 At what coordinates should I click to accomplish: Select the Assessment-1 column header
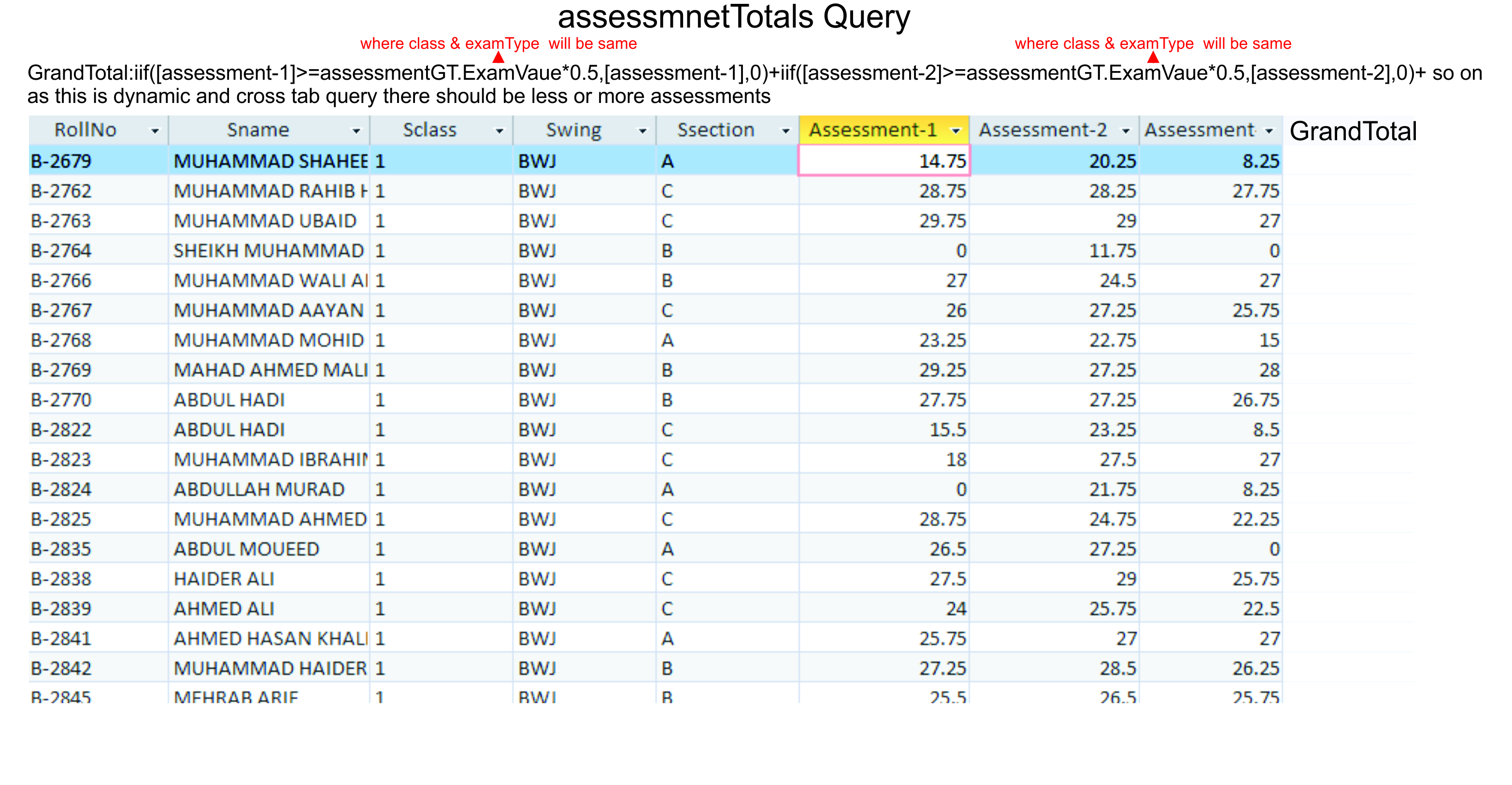[x=872, y=130]
